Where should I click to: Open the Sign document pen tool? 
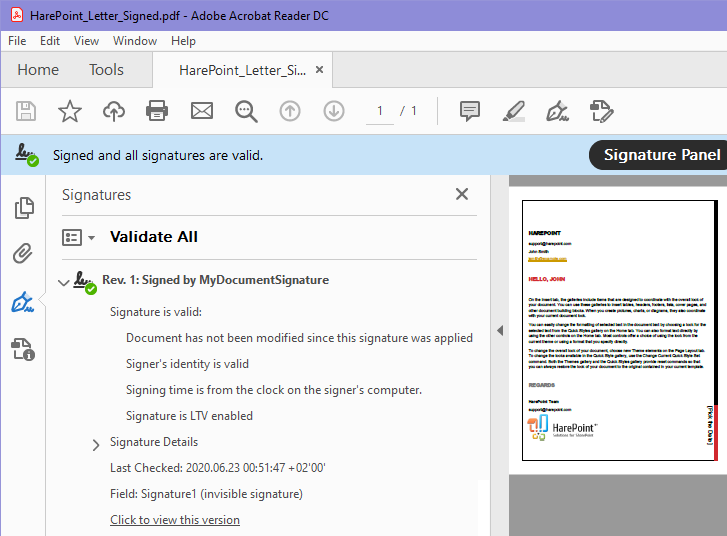pyautogui.click(x=557, y=111)
